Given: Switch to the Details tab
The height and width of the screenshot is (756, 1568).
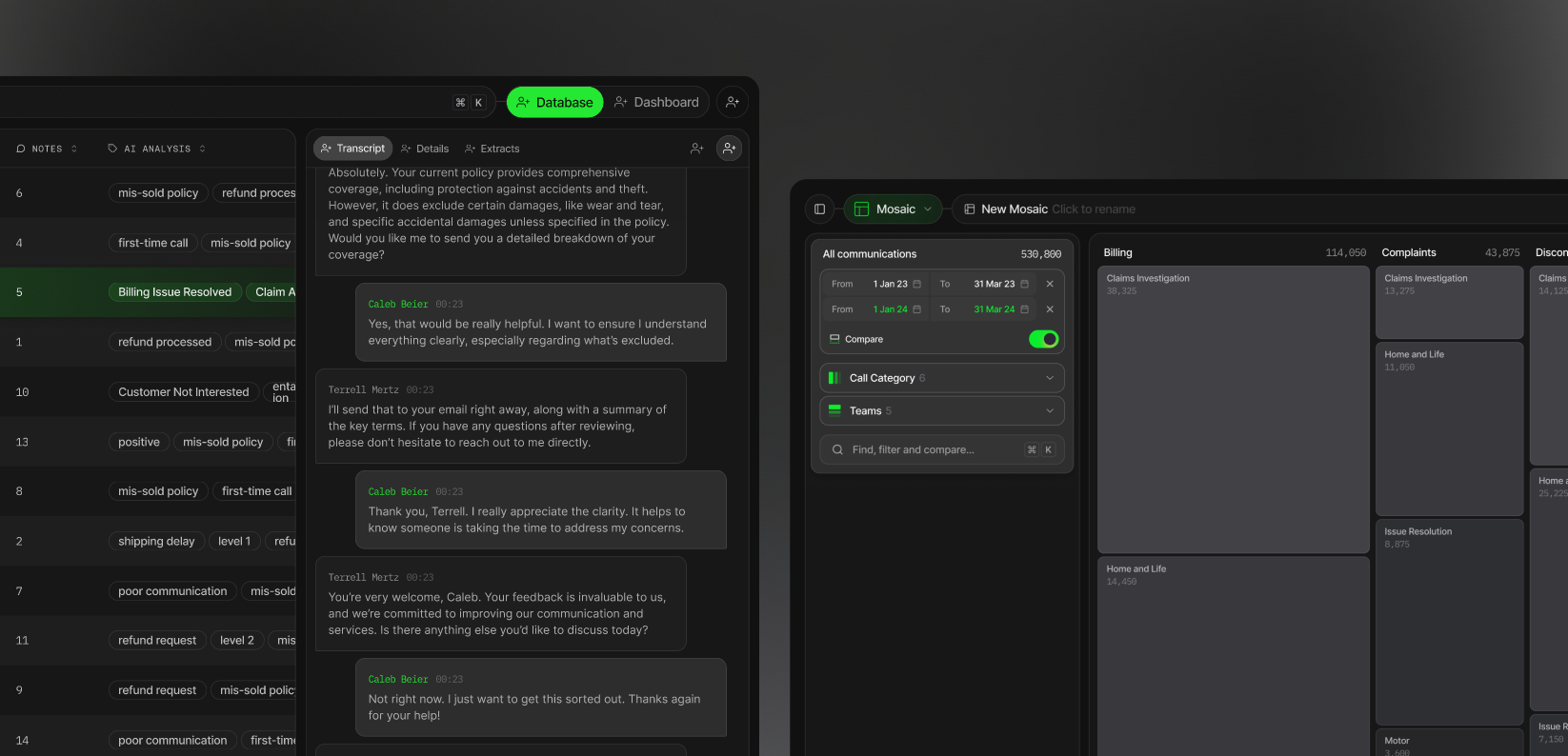Looking at the screenshot, I should [425, 149].
